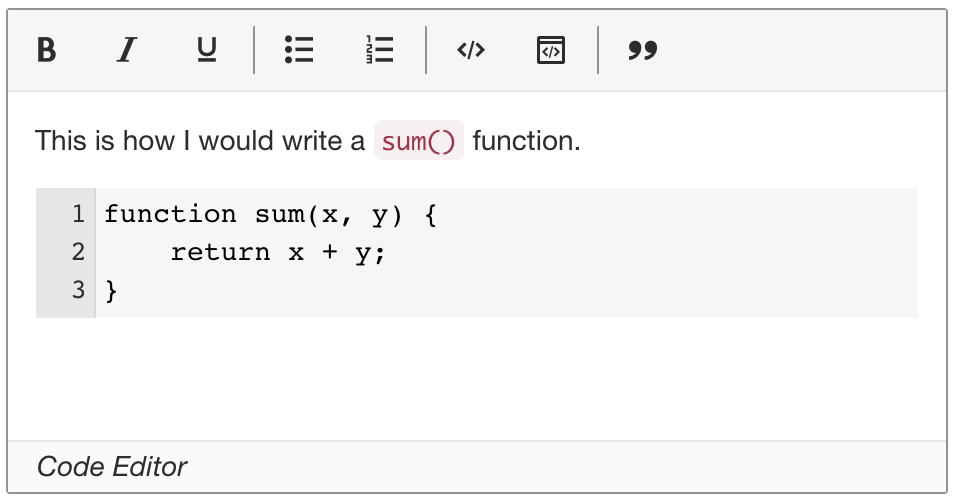Viewport: 956px width, 502px height.
Task: Click the closing brace on line 3
Action: 111,291
